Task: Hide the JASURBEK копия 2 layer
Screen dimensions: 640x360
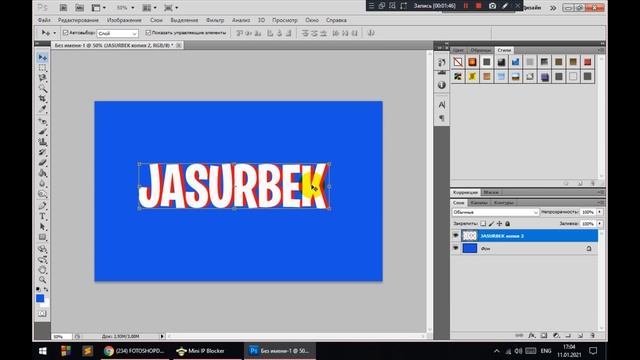Action: pos(456,236)
